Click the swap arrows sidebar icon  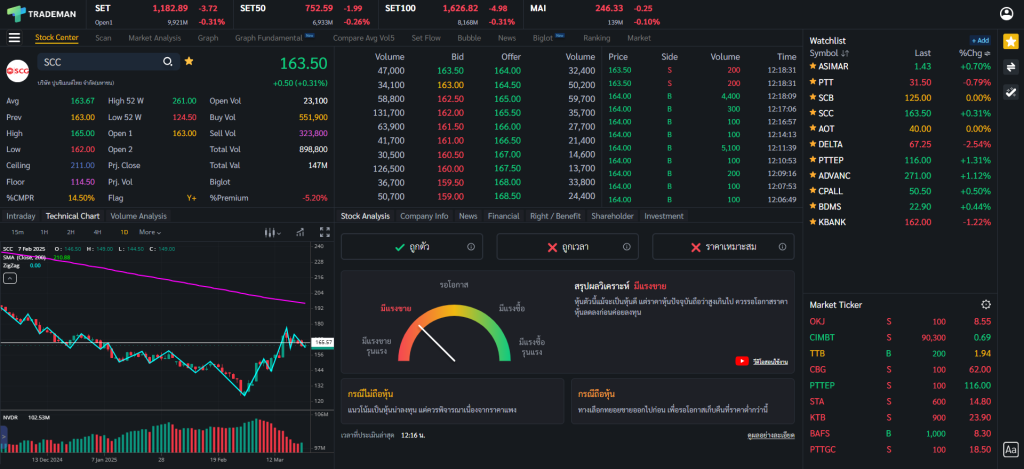pos(1010,66)
